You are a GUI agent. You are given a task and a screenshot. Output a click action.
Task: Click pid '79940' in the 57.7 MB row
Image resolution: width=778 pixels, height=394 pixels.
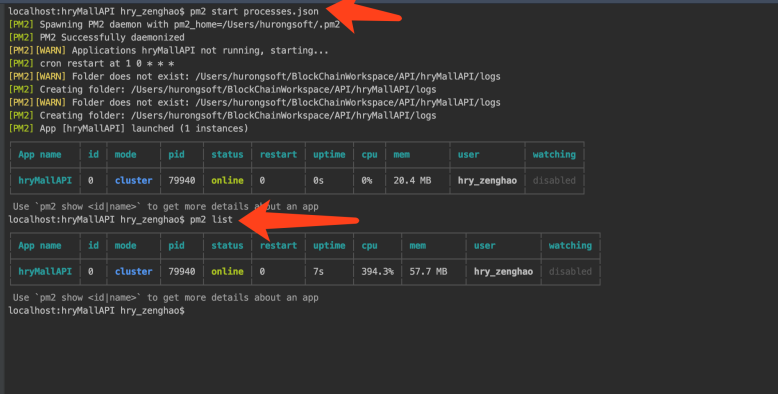coord(182,271)
